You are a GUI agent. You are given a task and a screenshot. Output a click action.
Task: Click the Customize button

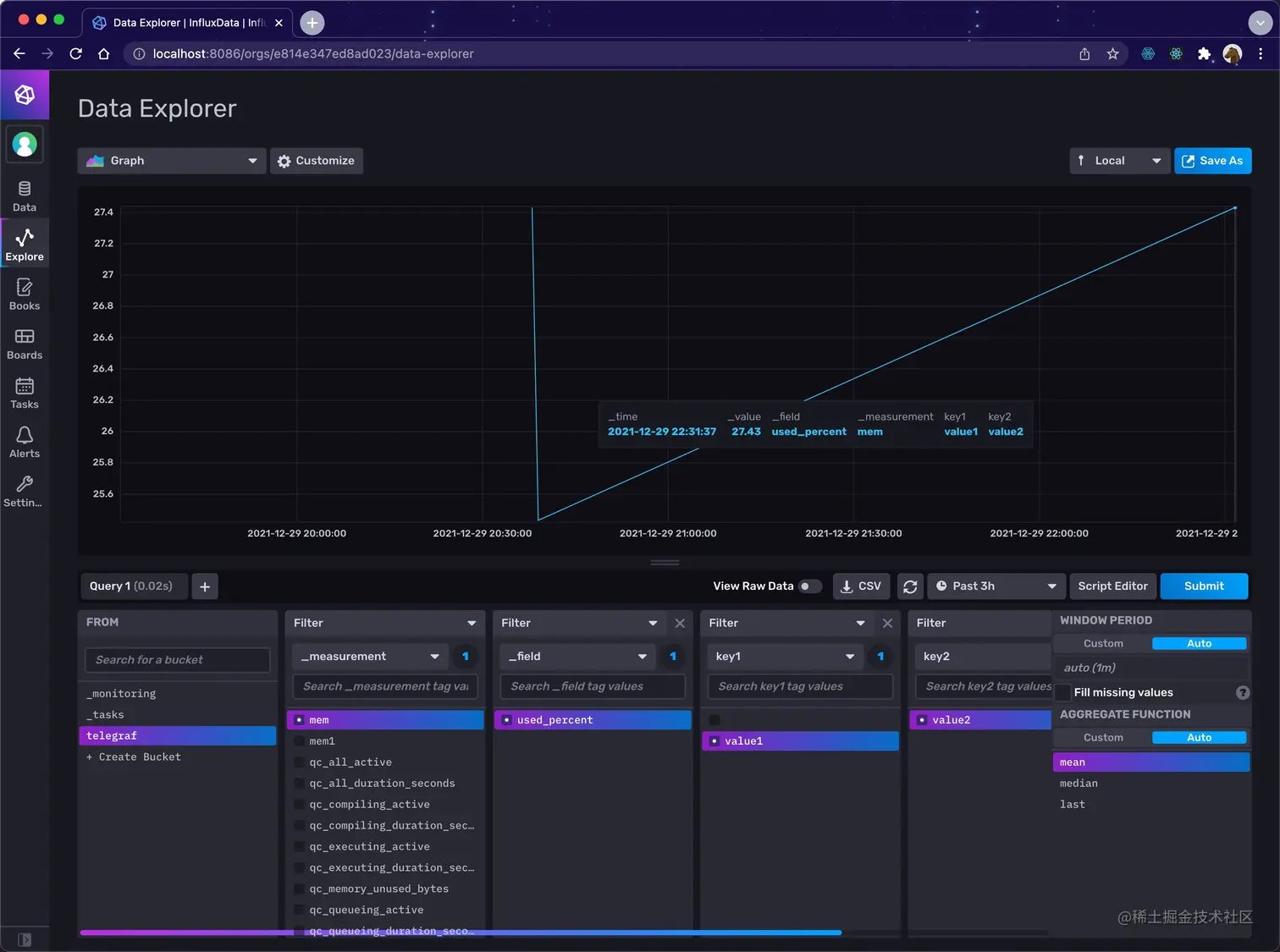[317, 161]
